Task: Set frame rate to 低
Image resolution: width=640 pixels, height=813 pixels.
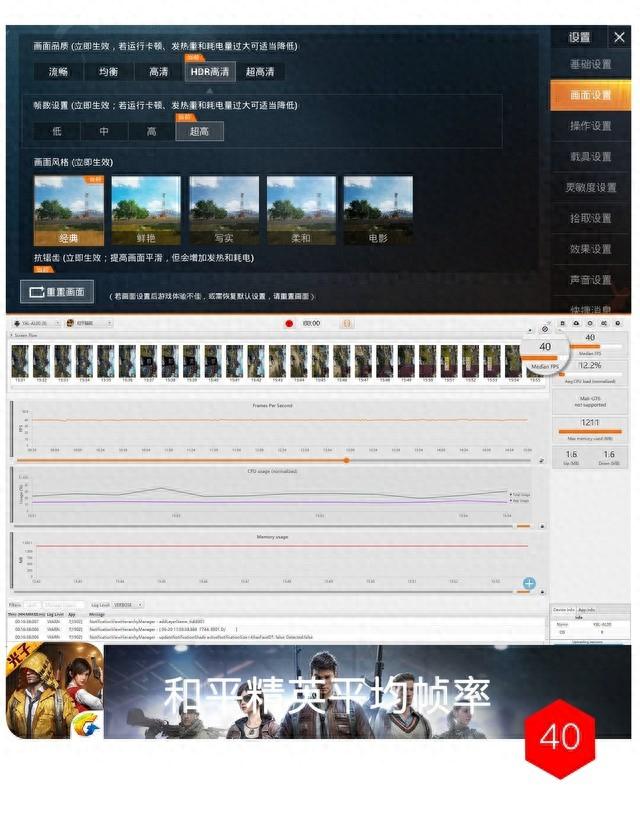Action: [x=57, y=131]
